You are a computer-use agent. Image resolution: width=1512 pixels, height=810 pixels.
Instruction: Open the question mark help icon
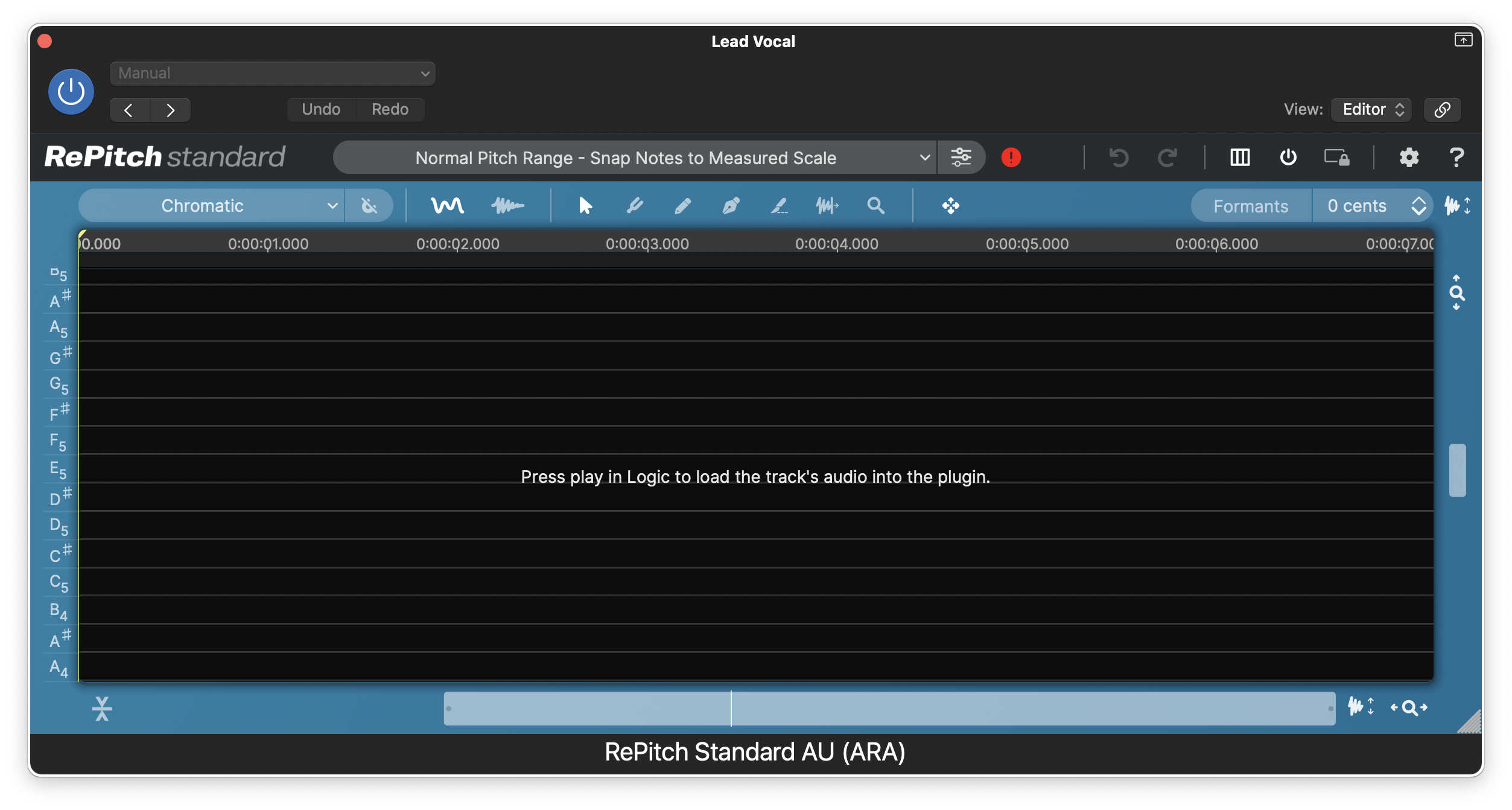click(1456, 158)
